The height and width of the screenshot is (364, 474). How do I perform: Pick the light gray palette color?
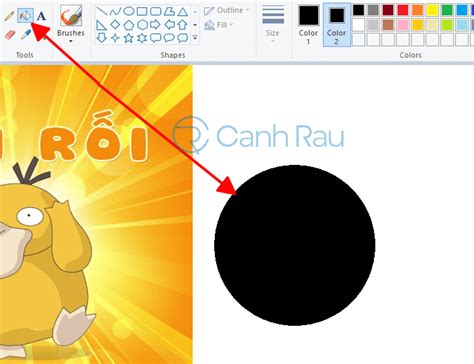pos(373,25)
